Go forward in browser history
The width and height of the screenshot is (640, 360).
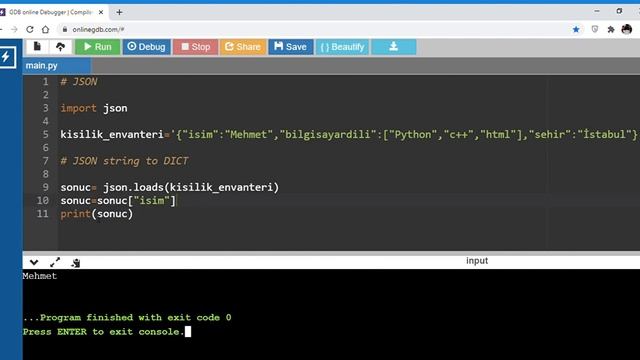point(14,29)
